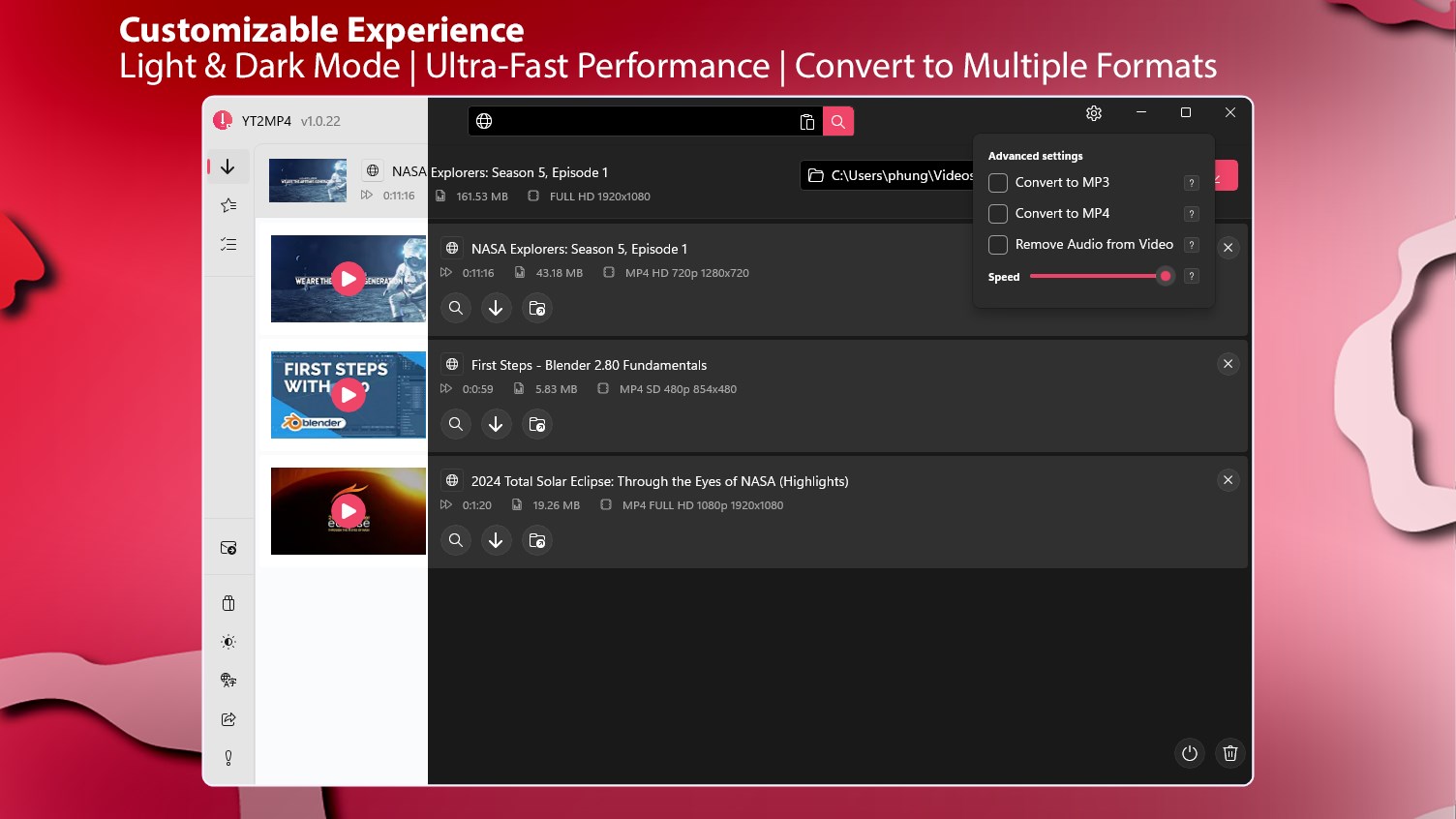Minimize the YT2MP4 window
The width and height of the screenshot is (1456, 819).
[1141, 112]
